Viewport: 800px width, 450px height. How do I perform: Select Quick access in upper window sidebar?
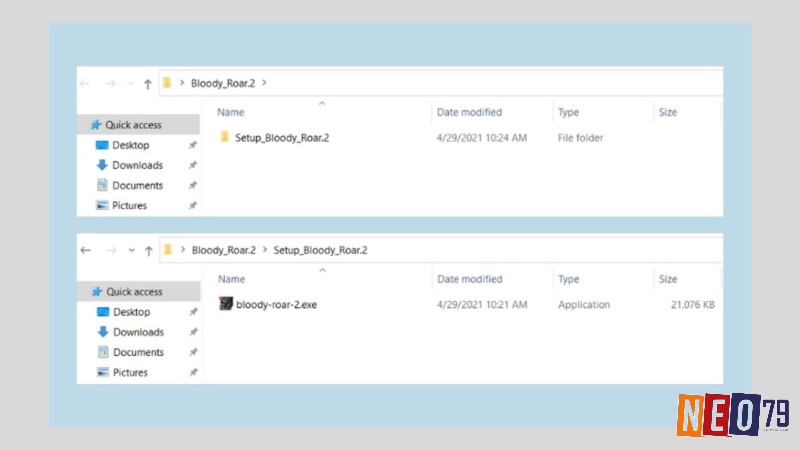[x=138, y=124]
